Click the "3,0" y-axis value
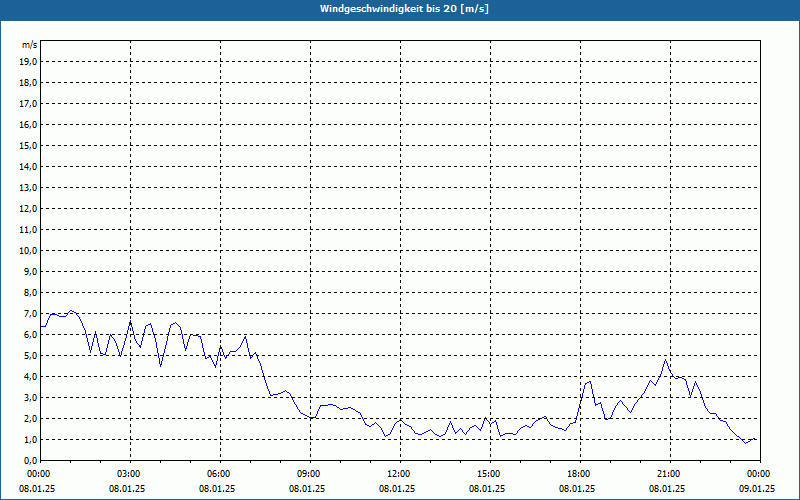This screenshot has height=500, width=800. (x=30, y=397)
